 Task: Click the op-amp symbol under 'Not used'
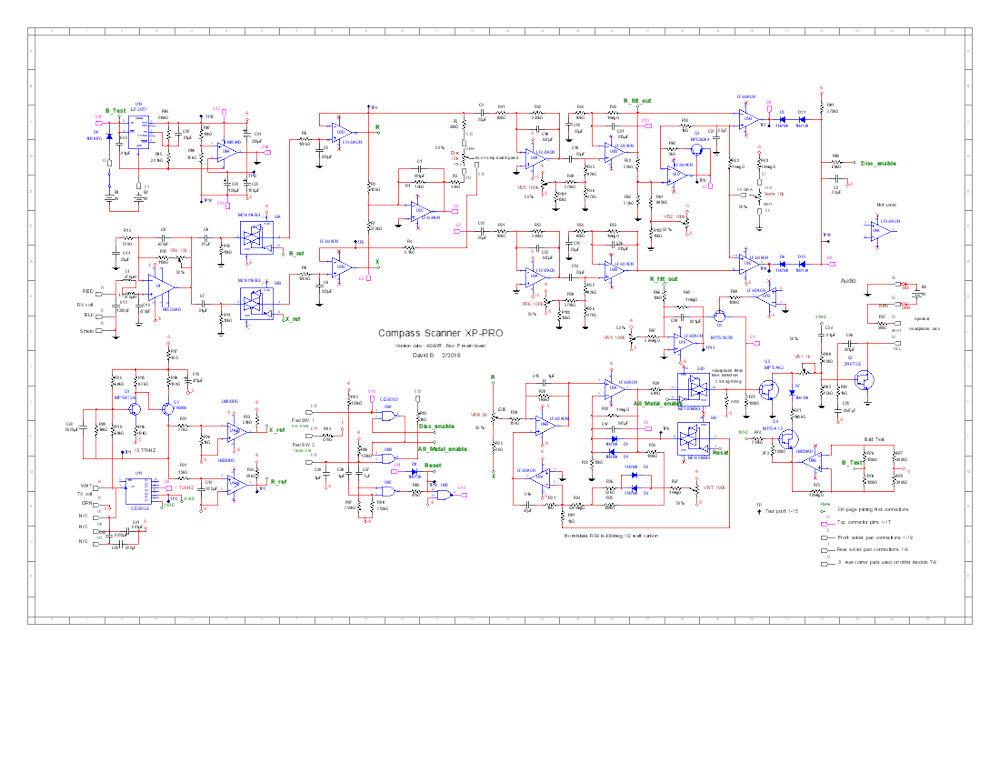883,231
